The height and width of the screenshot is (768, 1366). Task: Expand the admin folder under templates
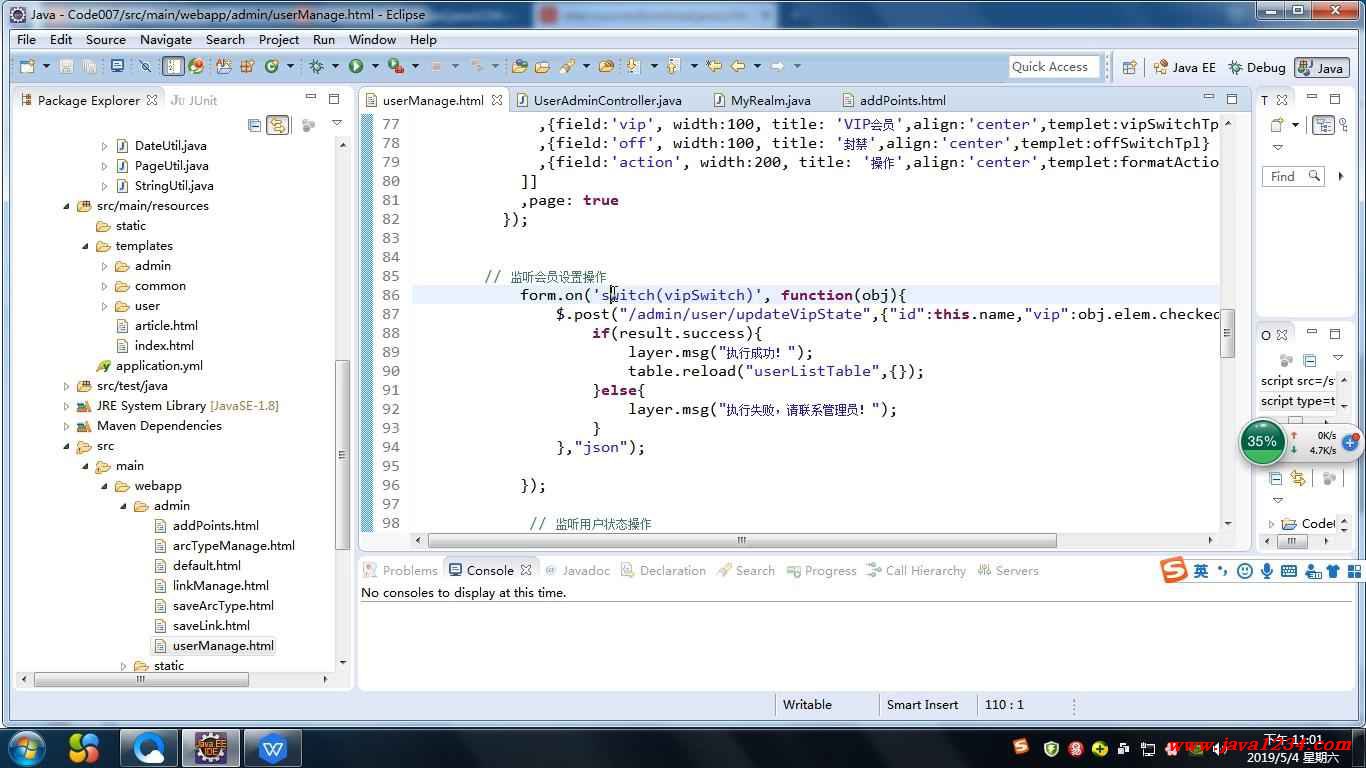tap(104, 266)
